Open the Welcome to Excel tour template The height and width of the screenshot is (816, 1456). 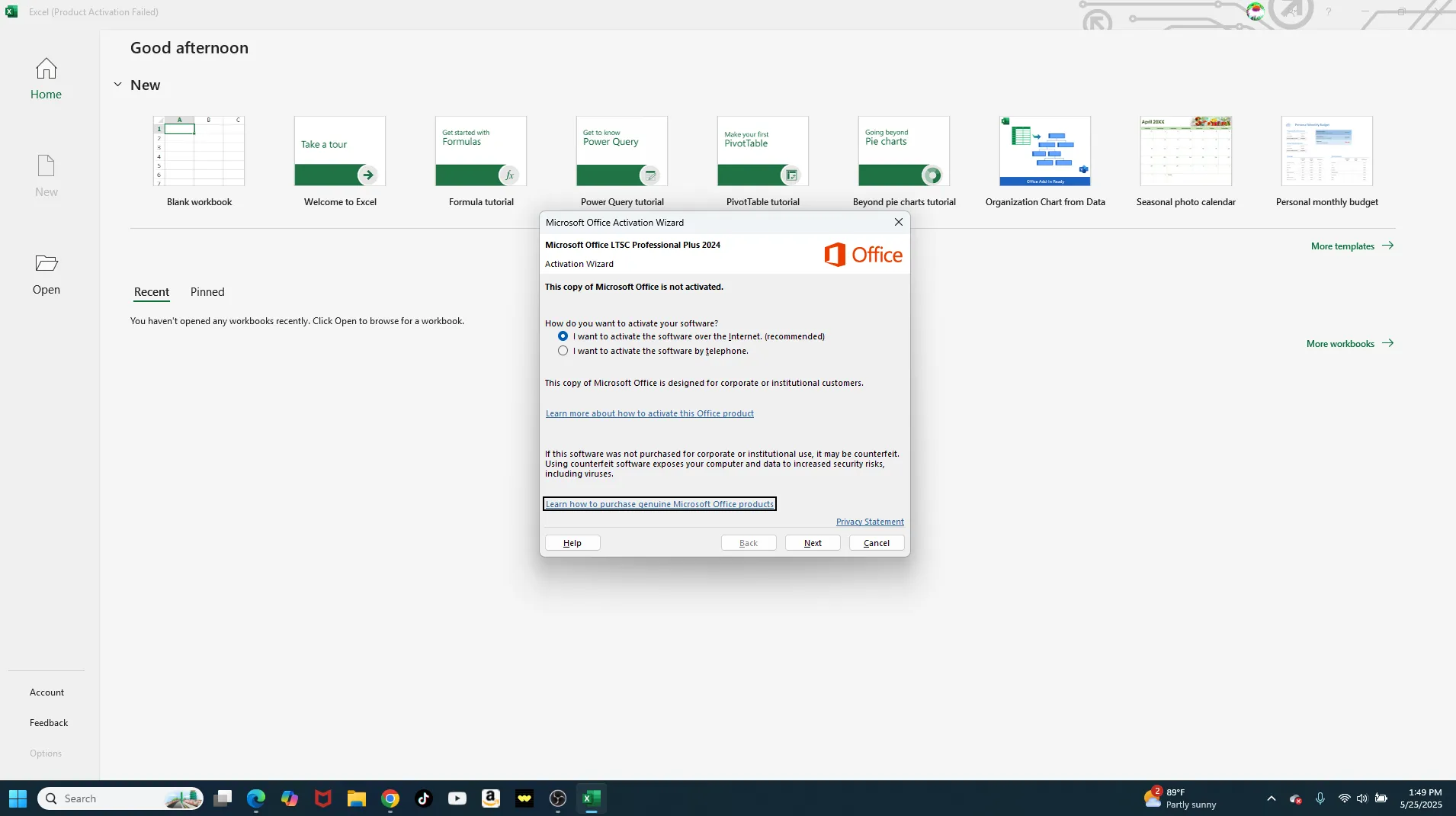point(340,162)
